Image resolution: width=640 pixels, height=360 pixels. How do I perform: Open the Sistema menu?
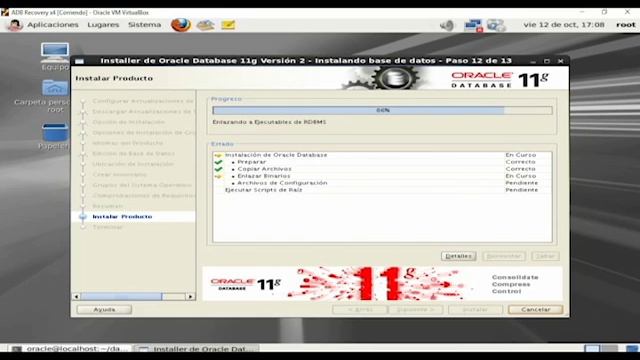(144, 25)
